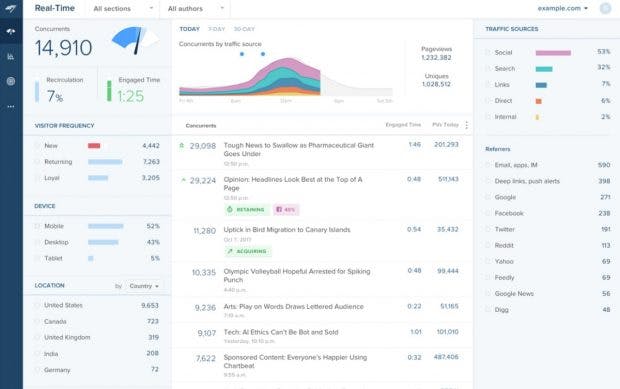Open the column options kebab menu
The height and width of the screenshot is (389, 620).
coord(467,125)
